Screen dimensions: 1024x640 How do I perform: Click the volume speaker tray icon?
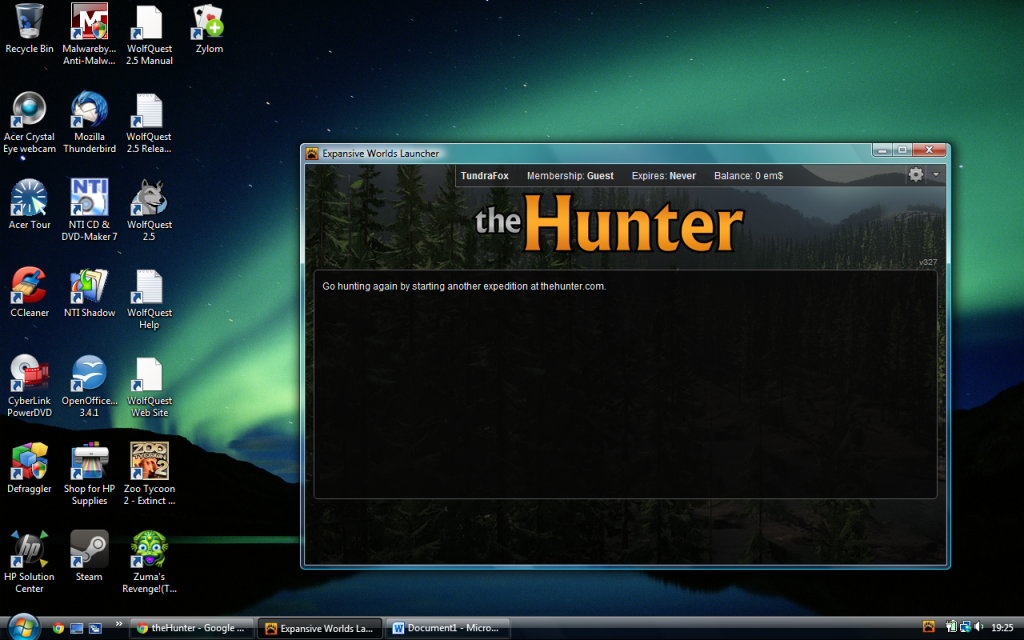click(977, 628)
